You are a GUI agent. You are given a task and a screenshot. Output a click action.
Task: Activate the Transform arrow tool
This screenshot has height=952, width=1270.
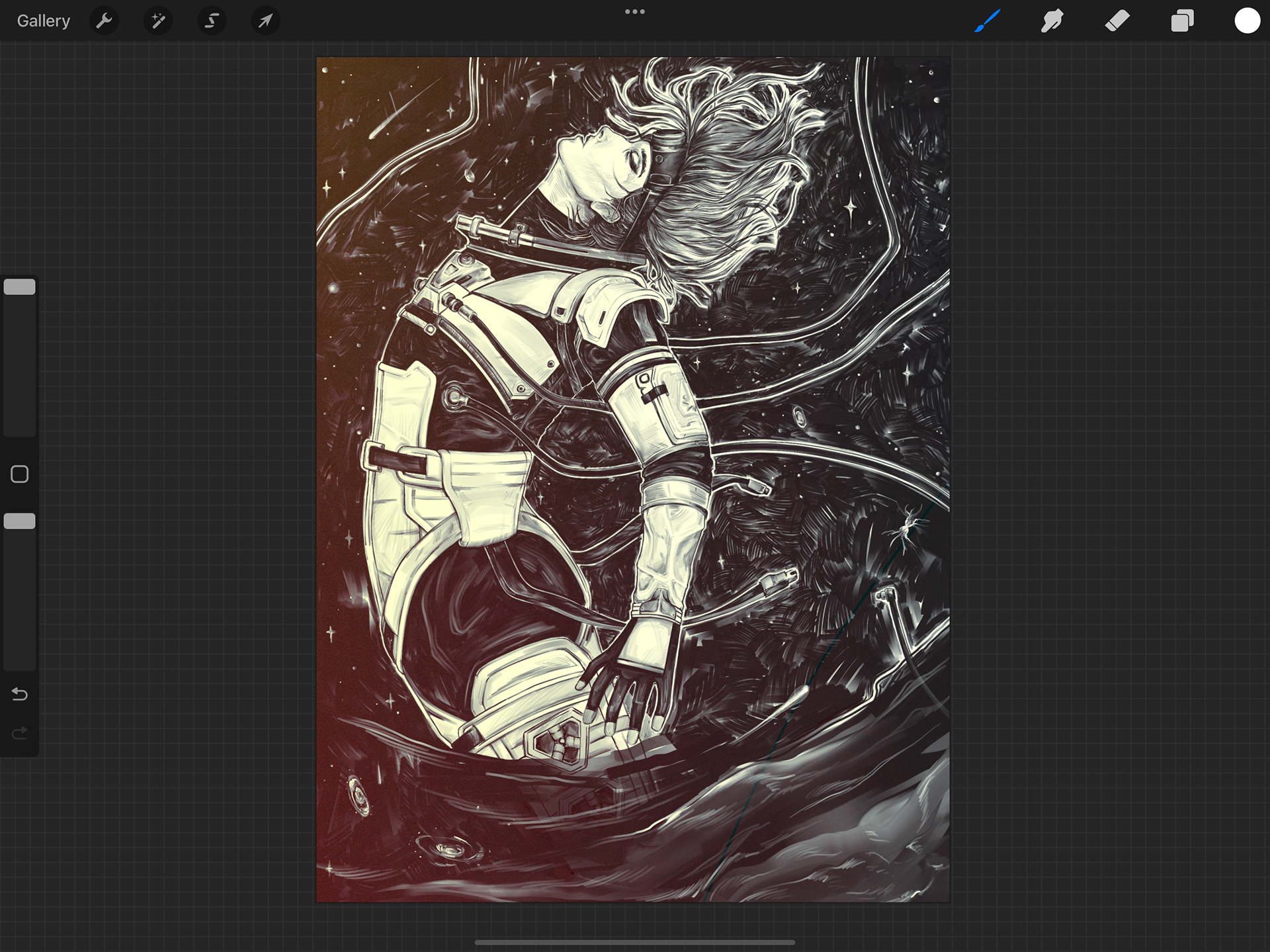[265, 21]
